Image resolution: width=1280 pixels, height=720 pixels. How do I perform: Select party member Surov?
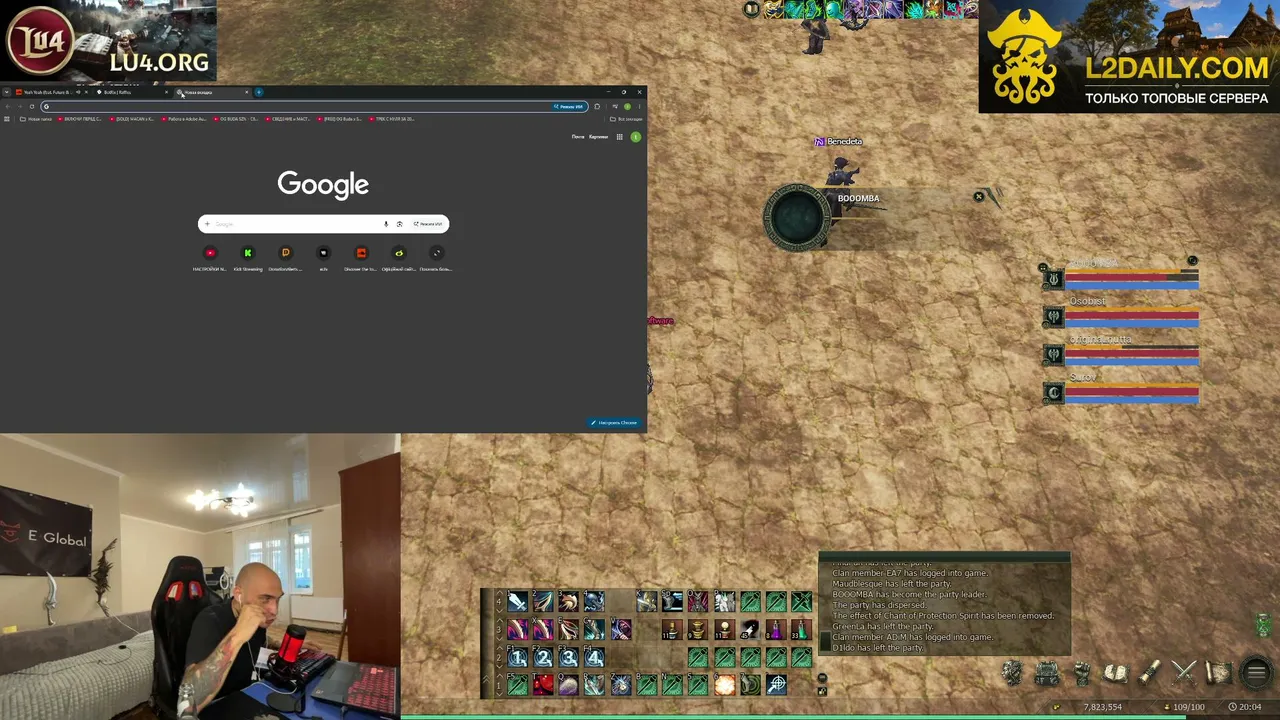1120,388
